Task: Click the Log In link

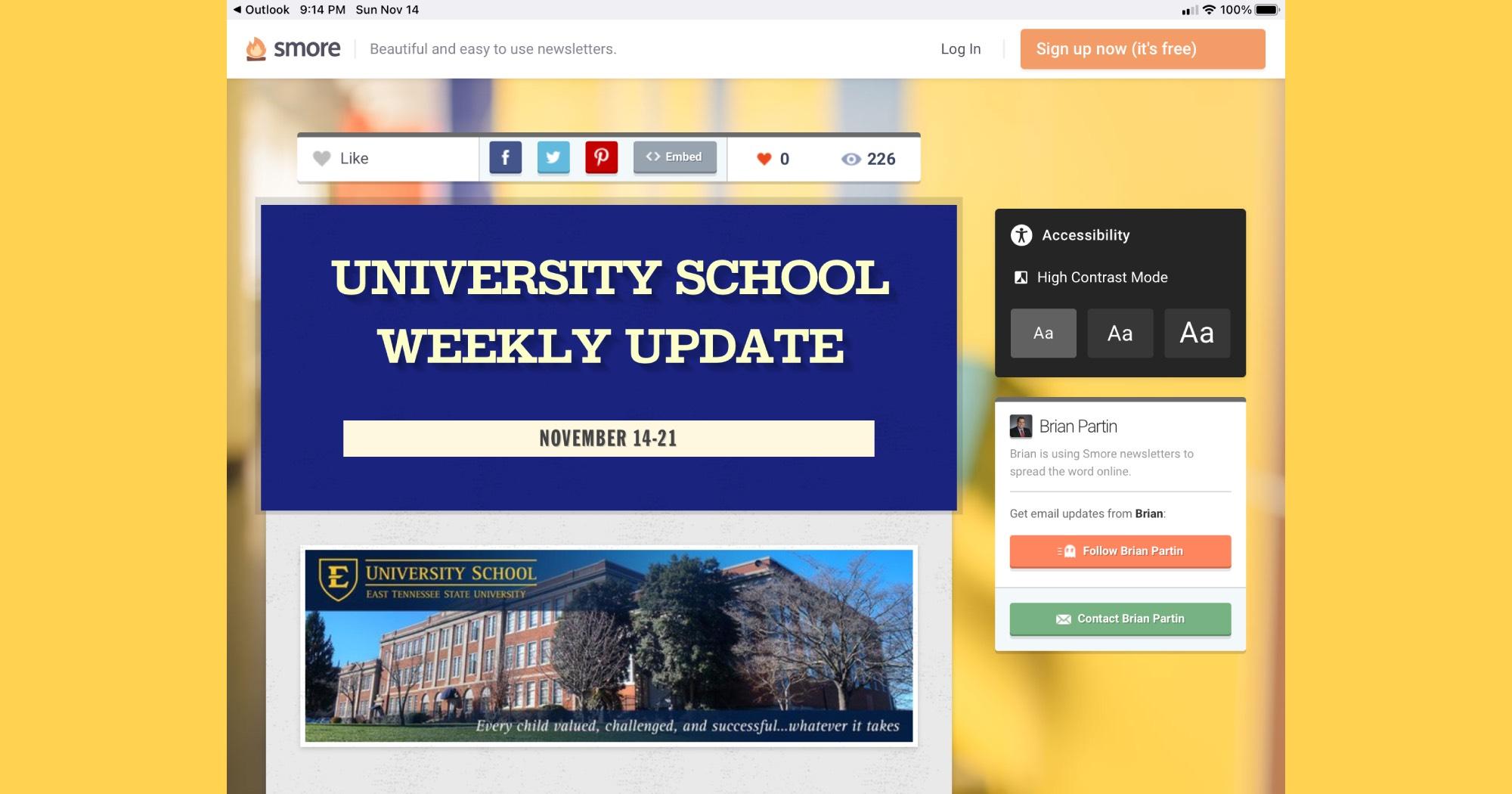Action: tap(960, 49)
